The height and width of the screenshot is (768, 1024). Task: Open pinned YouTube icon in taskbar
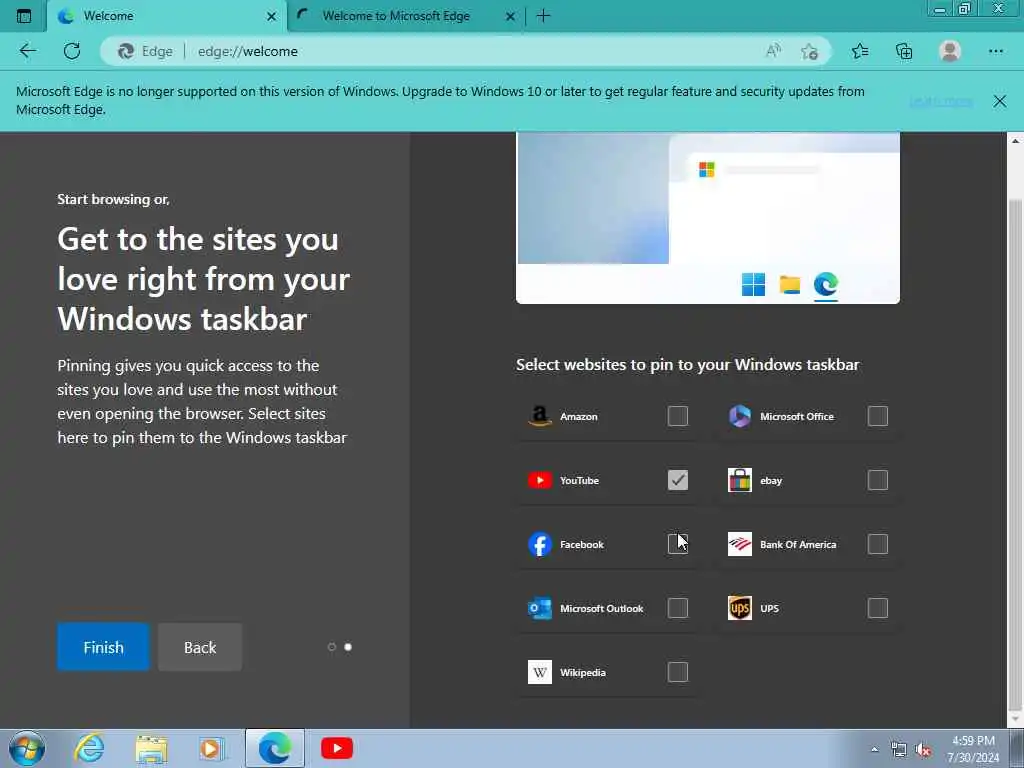(337, 748)
